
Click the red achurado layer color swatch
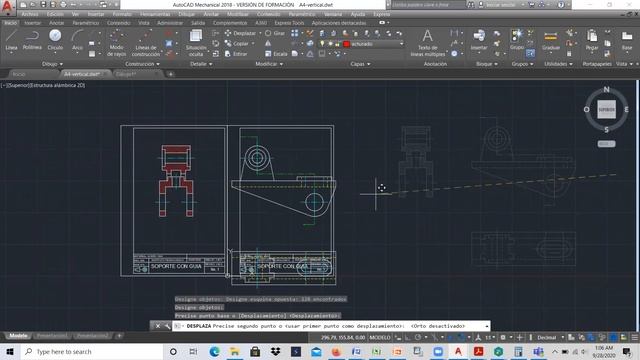tap(347, 44)
